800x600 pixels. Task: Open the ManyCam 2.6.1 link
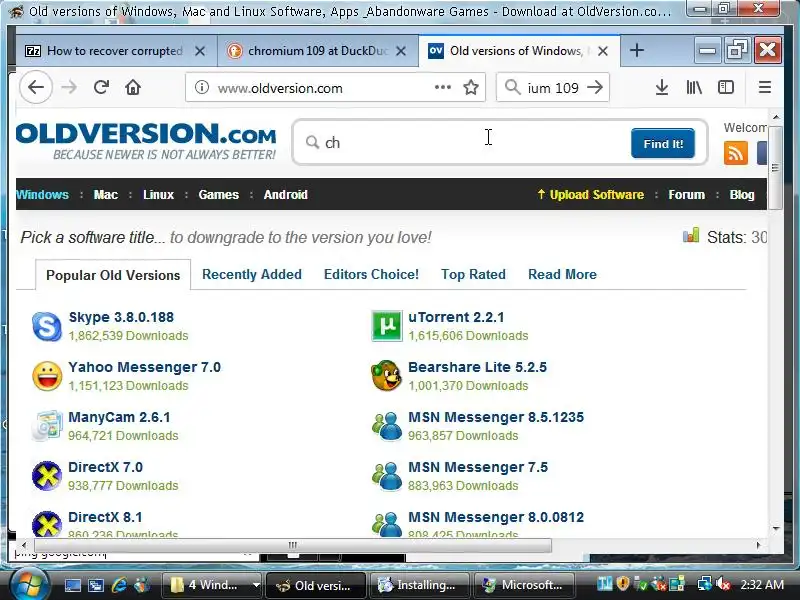[x=119, y=417]
